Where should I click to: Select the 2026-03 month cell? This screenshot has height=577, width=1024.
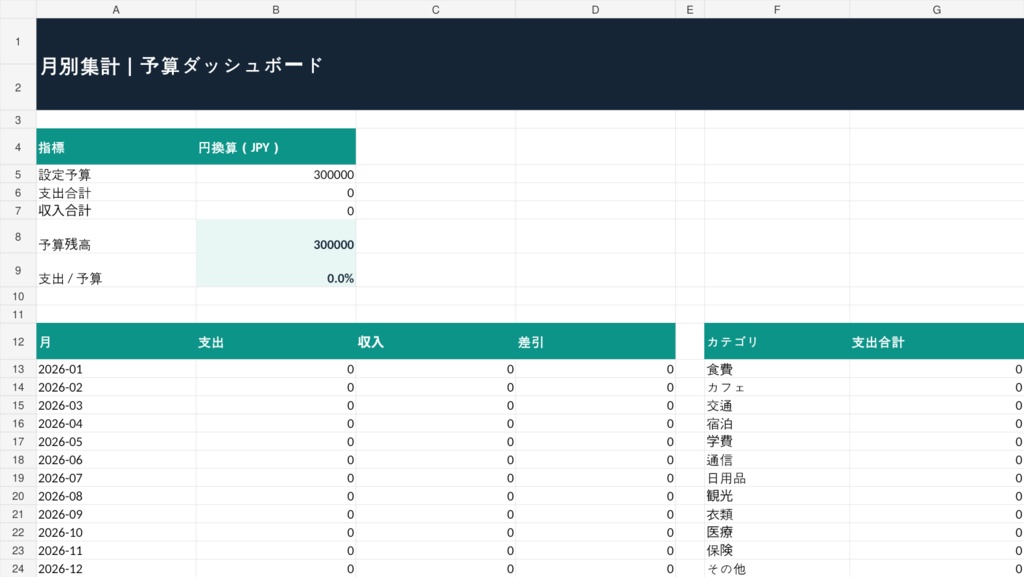click(116, 405)
